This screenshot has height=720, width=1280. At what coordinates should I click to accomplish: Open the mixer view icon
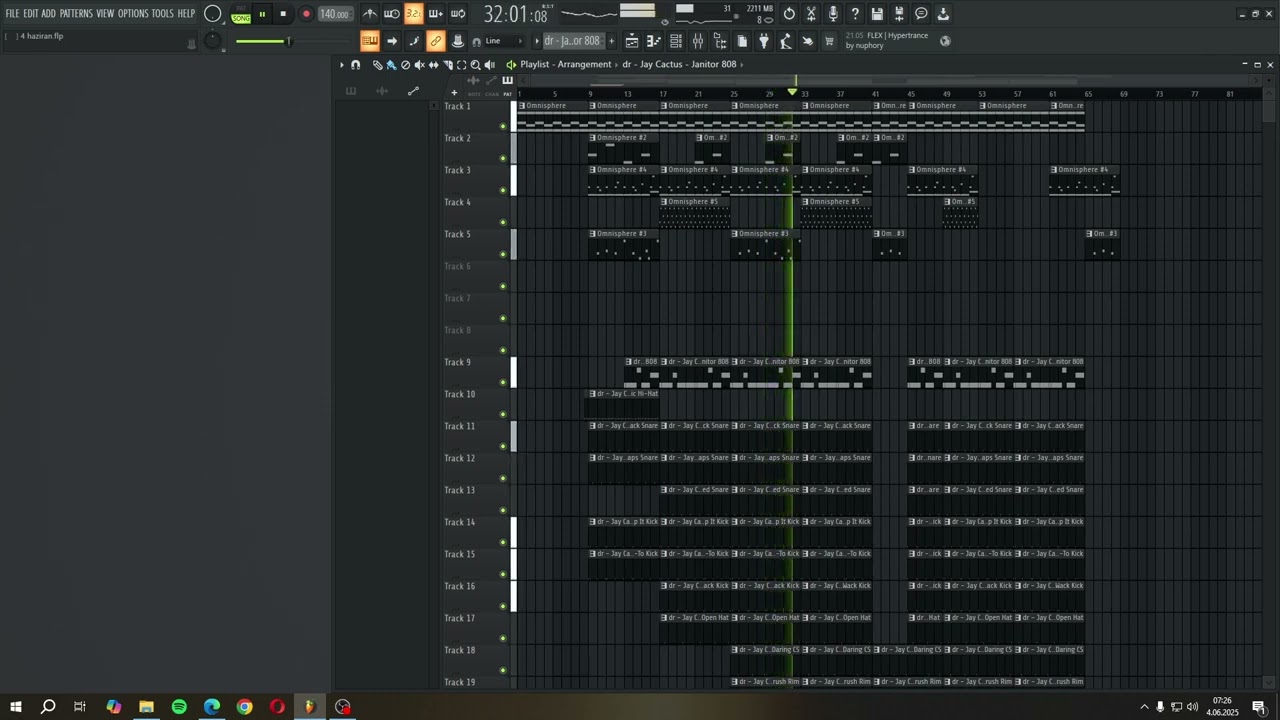point(698,41)
